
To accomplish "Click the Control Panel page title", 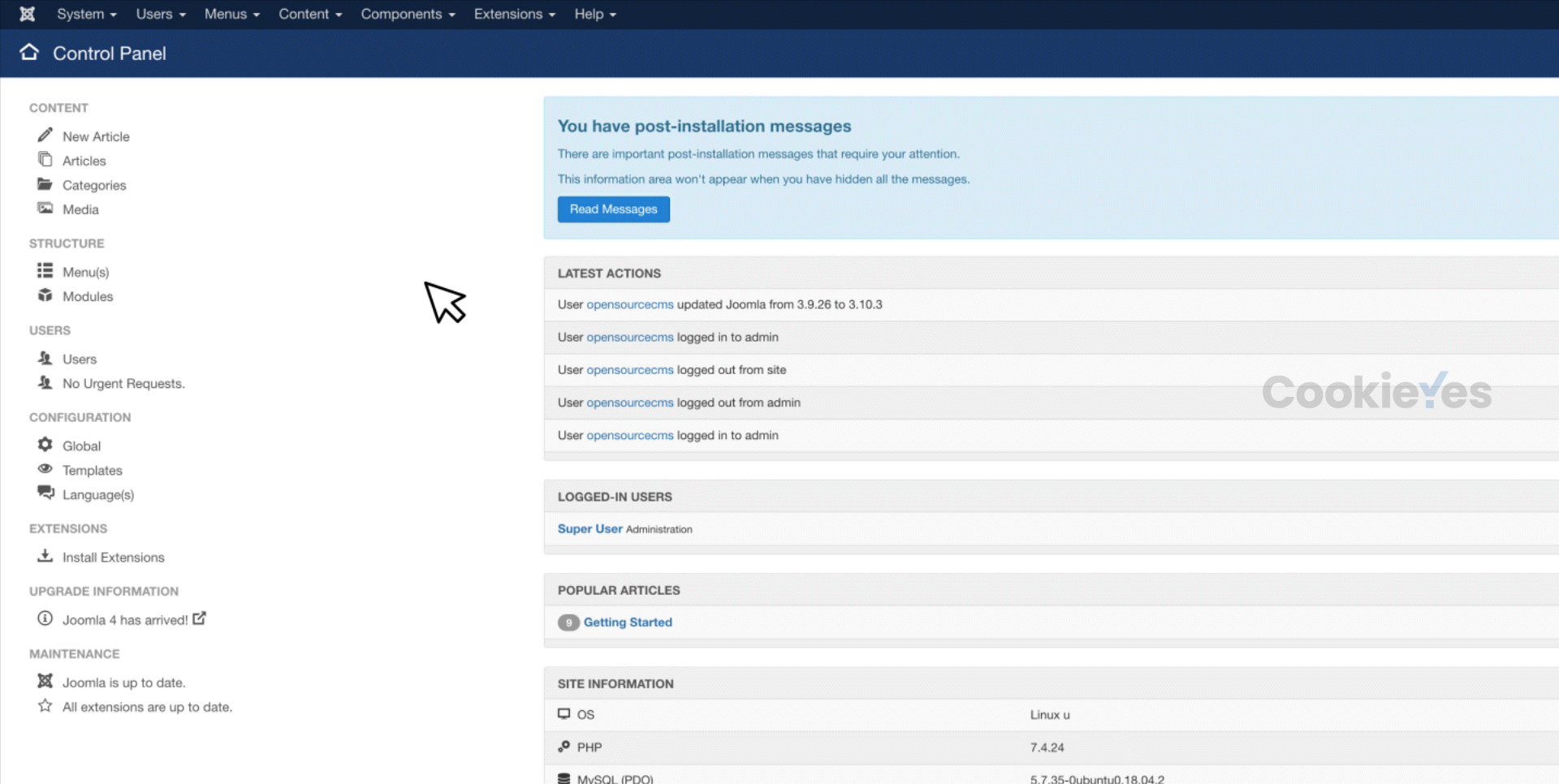I will pyautogui.click(x=110, y=54).
